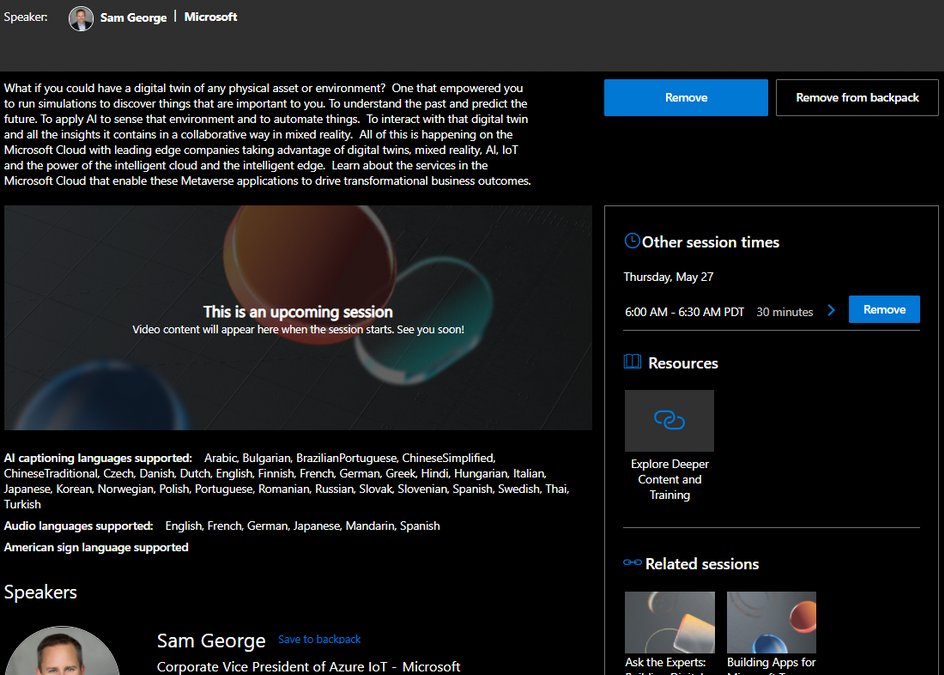Click the Related sessions chain icon
944x675 pixels.
tap(632, 562)
